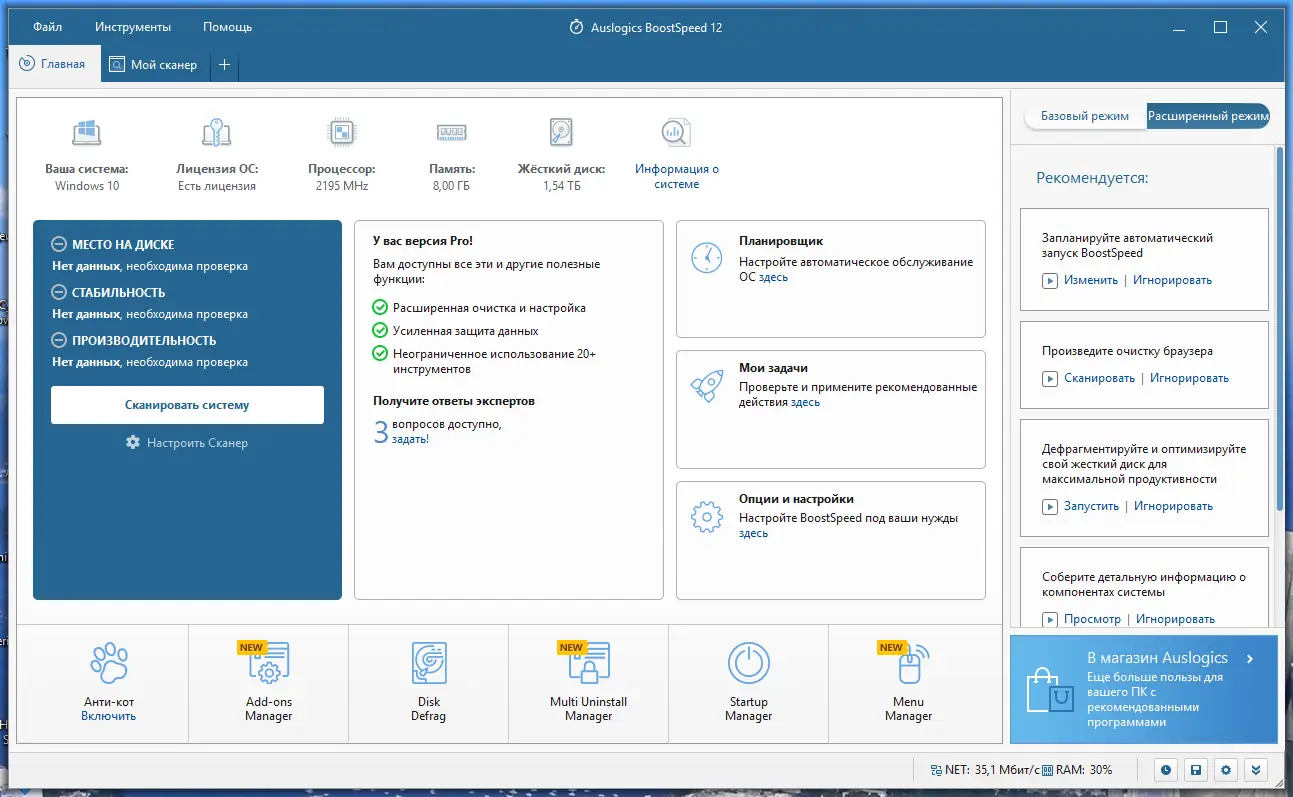The height and width of the screenshot is (797, 1293).
Task: Open settings via the gear icon bottom right
Action: (x=1226, y=770)
